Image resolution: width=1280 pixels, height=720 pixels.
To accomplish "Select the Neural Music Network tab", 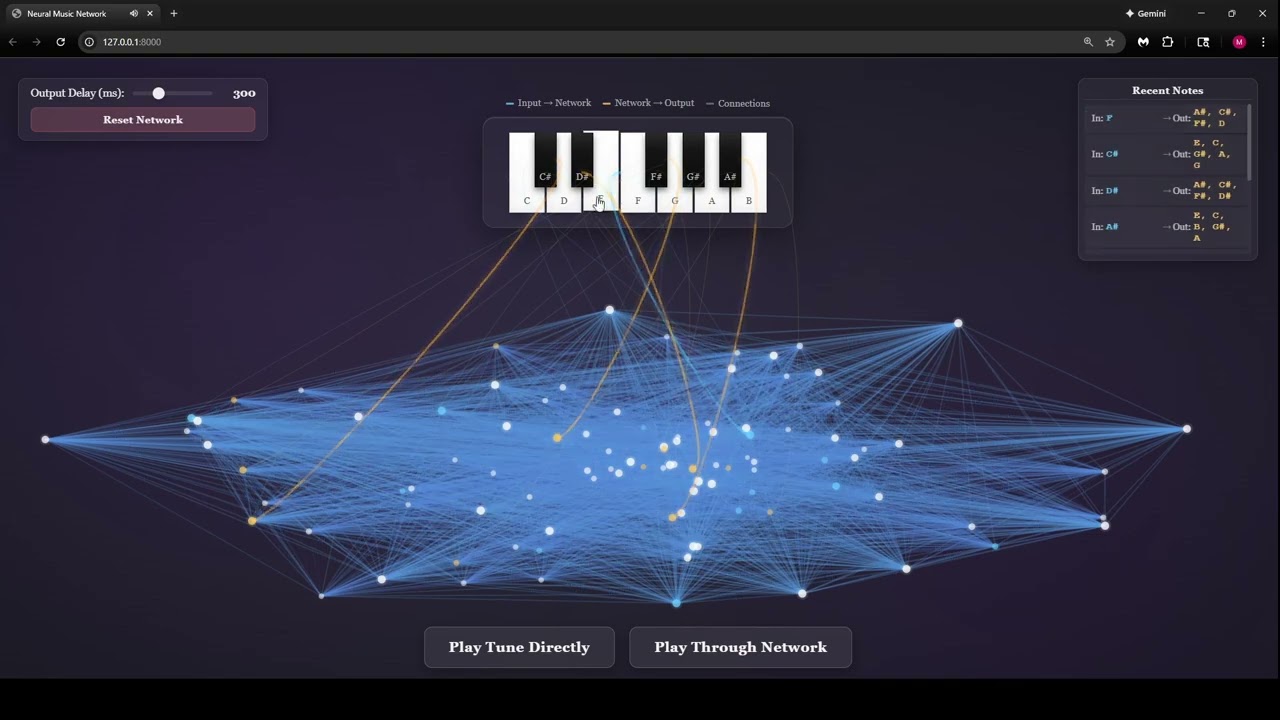I will [66, 14].
